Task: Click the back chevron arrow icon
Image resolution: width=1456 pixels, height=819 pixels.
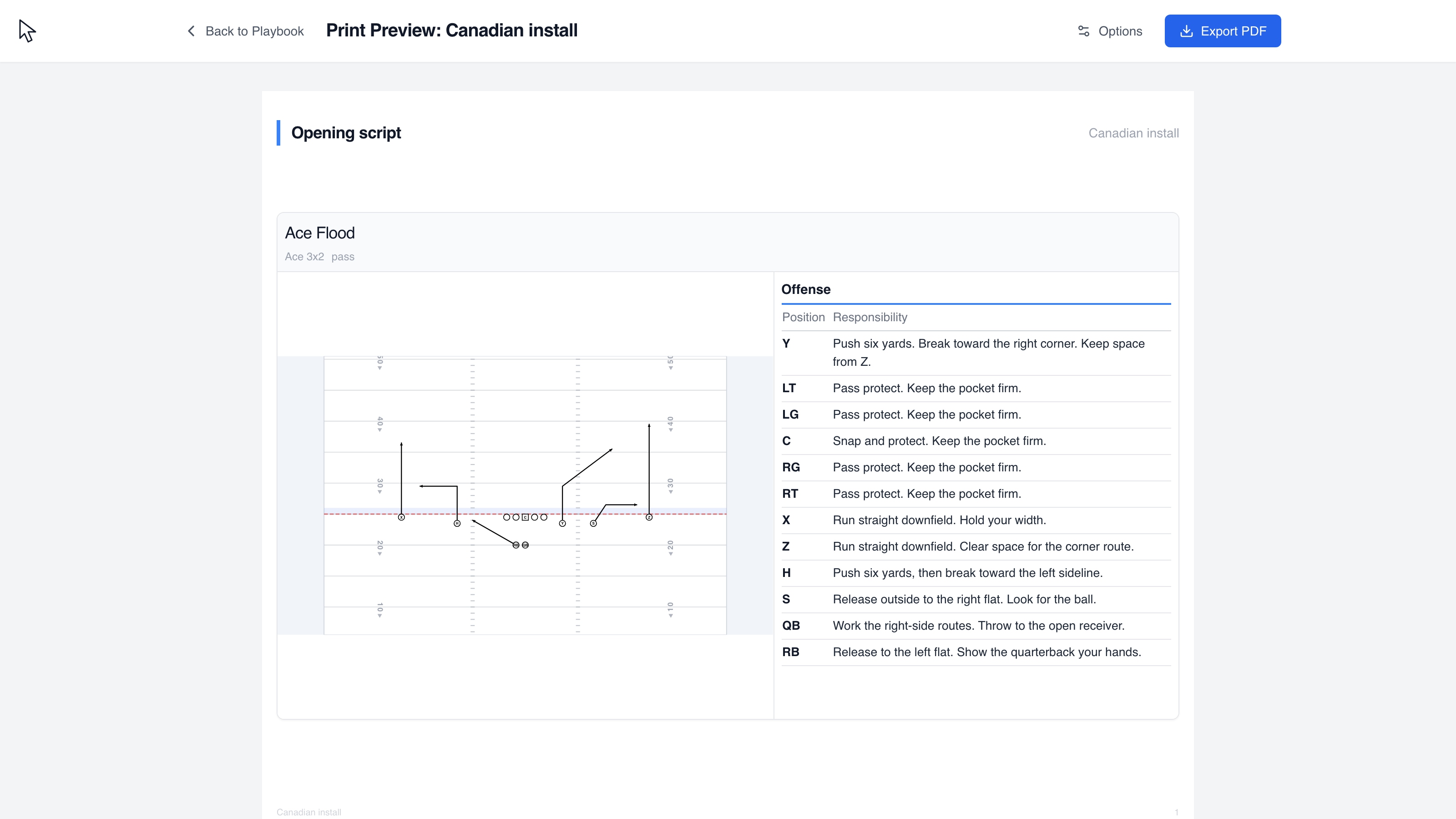Action: click(191, 31)
